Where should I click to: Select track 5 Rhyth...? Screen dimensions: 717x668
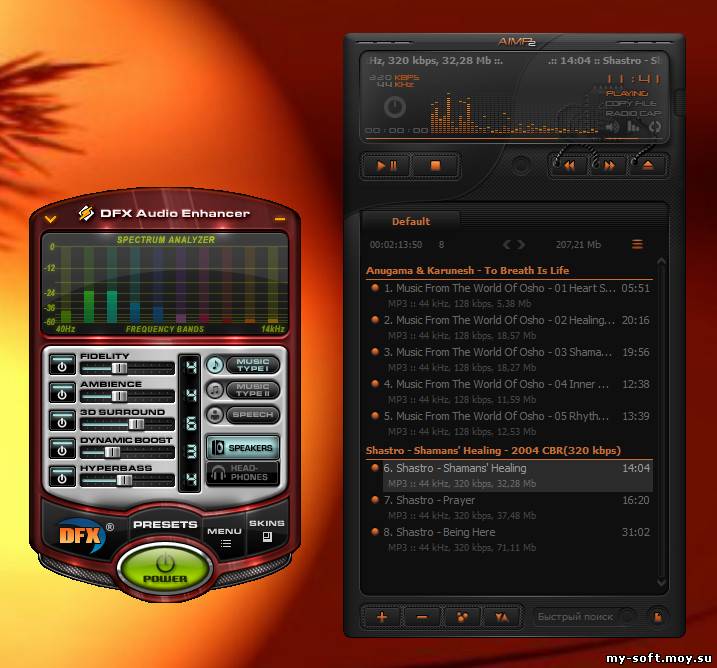point(510,423)
